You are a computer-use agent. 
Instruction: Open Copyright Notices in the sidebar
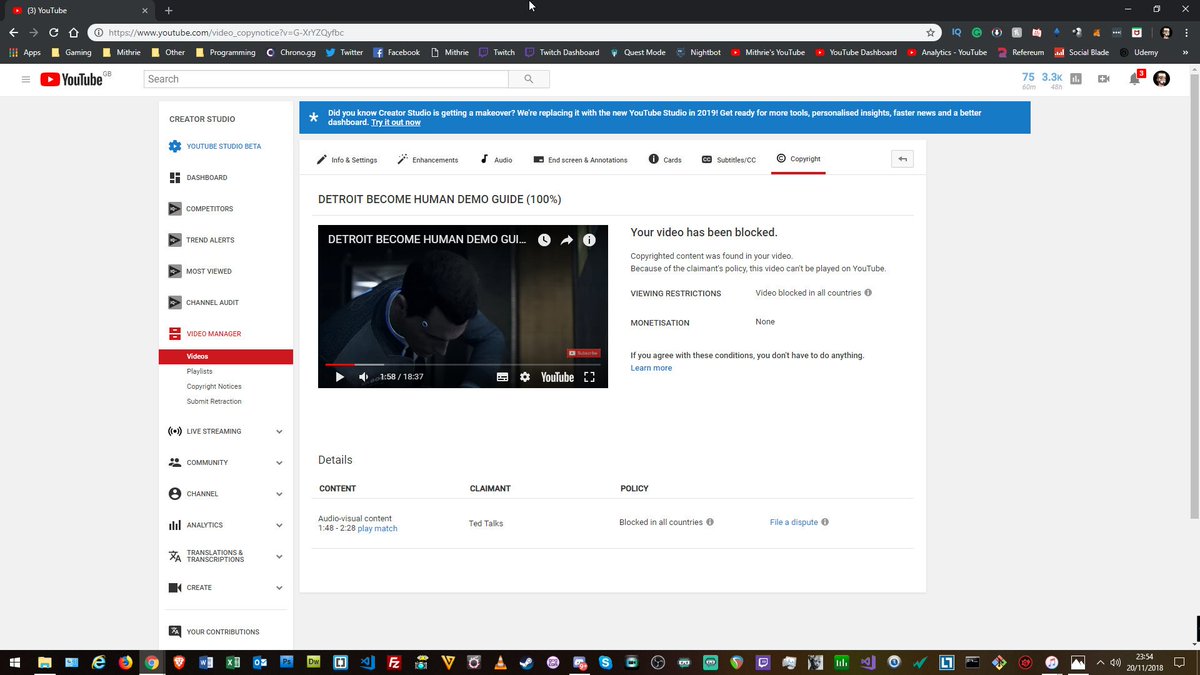coord(214,386)
